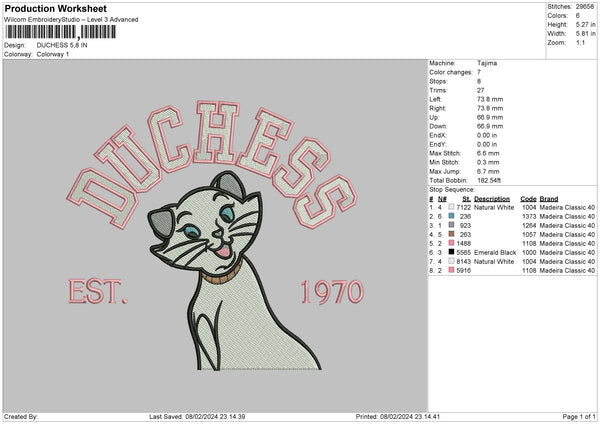600x424 pixels.
Task: Click the Brand column header
Action: click(549, 198)
